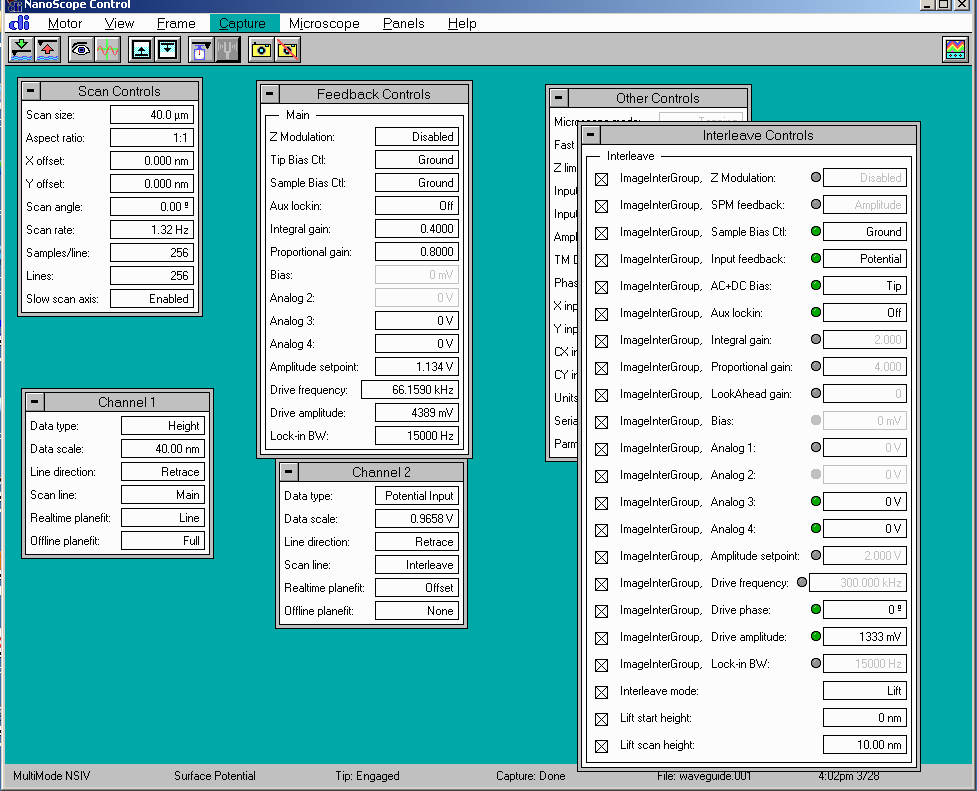
Task: Click the di logo icon in menu bar
Action: click(x=19, y=23)
